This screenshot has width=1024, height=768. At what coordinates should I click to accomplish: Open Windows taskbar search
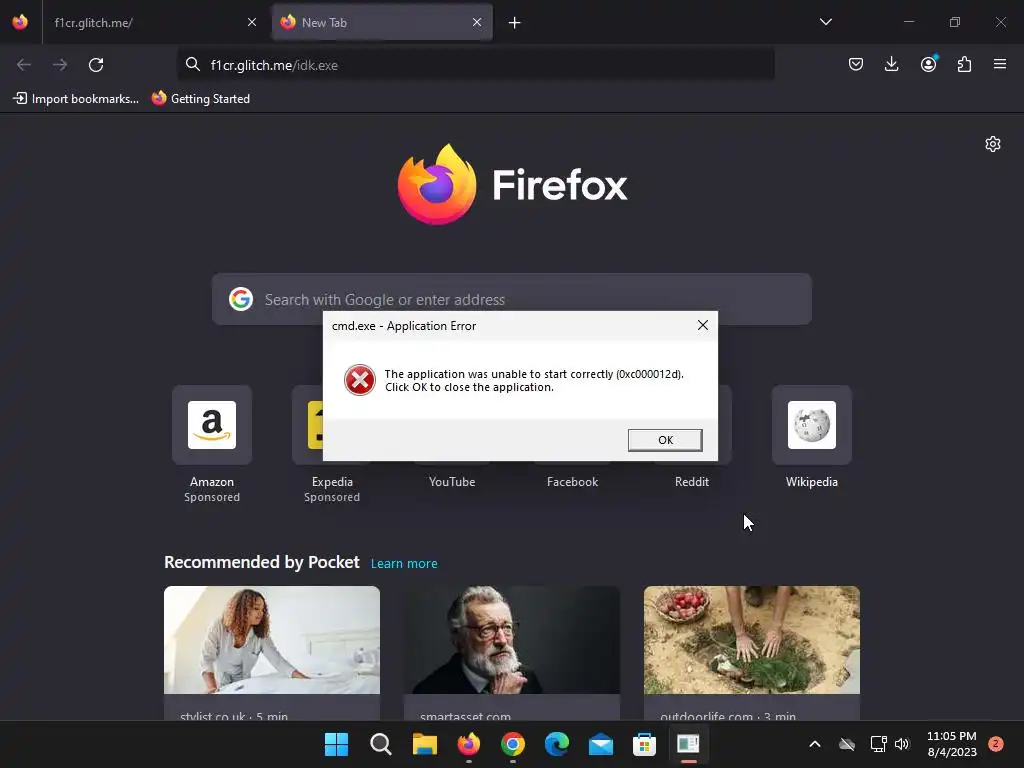click(380, 744)
